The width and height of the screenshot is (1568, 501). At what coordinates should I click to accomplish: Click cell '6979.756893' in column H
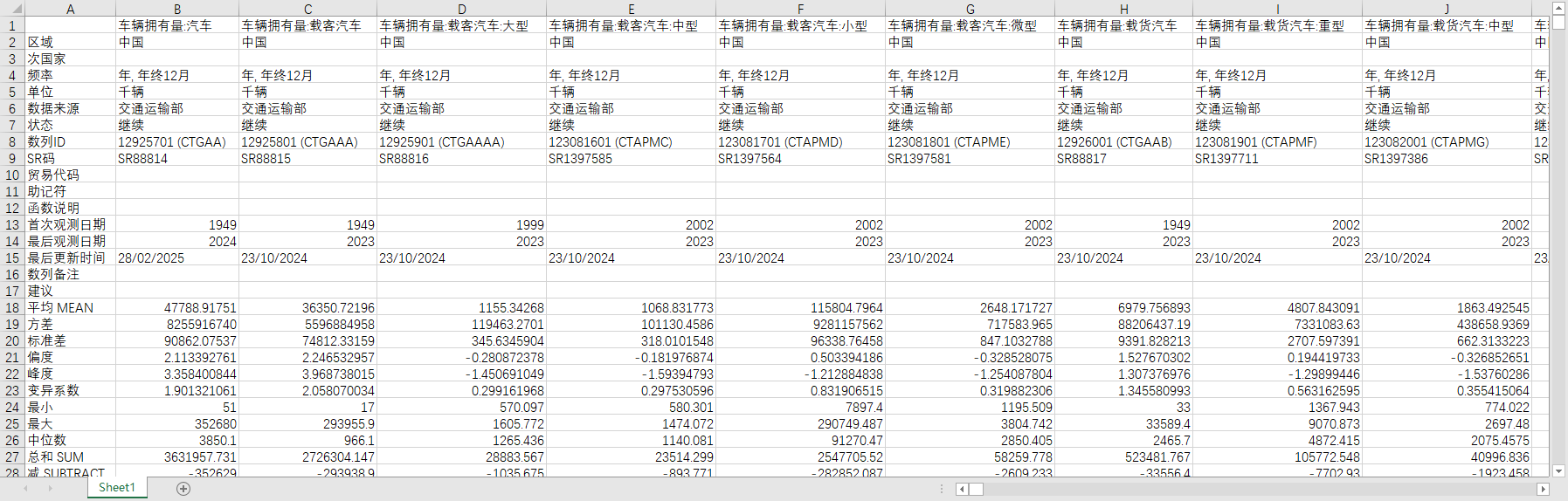(x=1123, y=307)
